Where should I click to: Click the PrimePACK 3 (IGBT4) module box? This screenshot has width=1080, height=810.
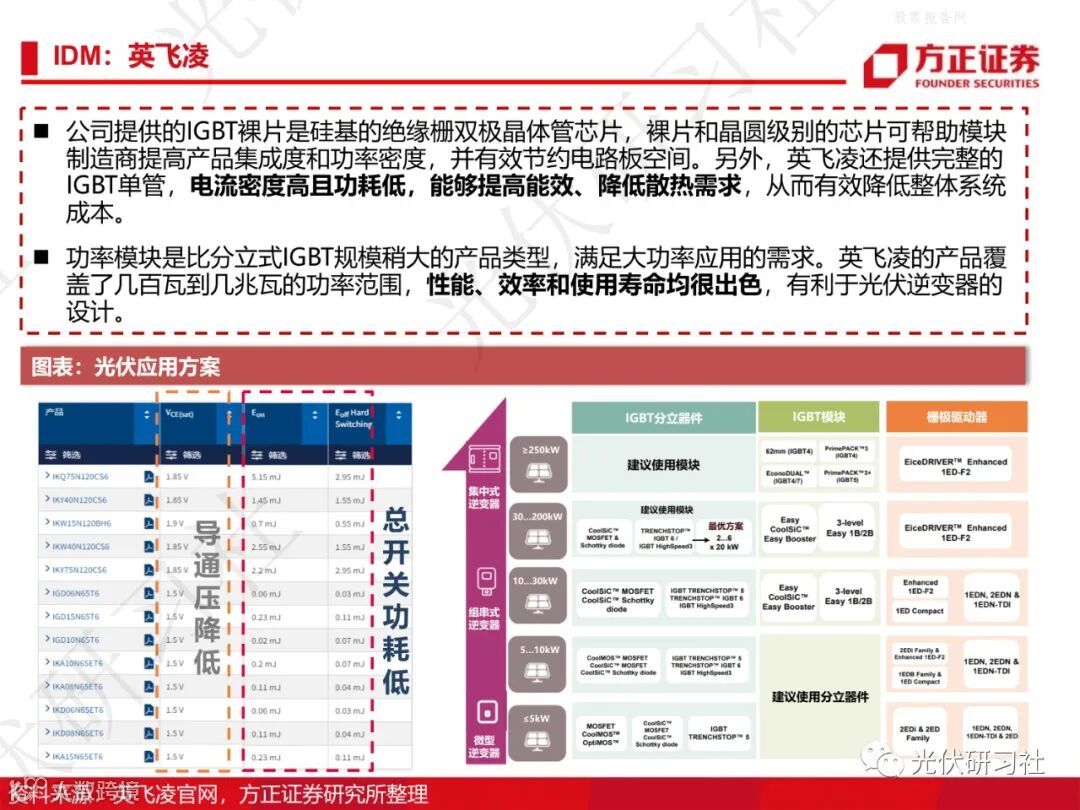(847, 452)
